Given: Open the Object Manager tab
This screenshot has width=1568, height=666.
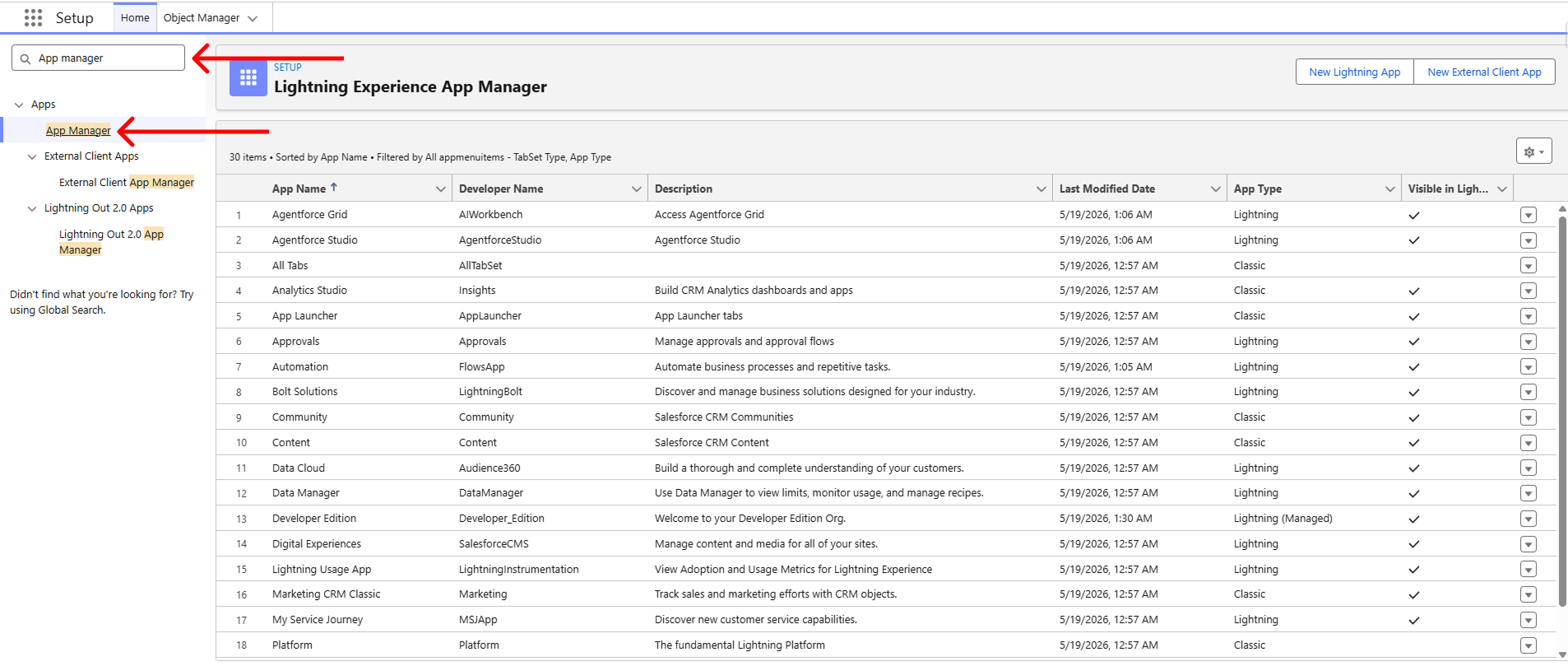Looking at the screenshot, I should (202, 17).
